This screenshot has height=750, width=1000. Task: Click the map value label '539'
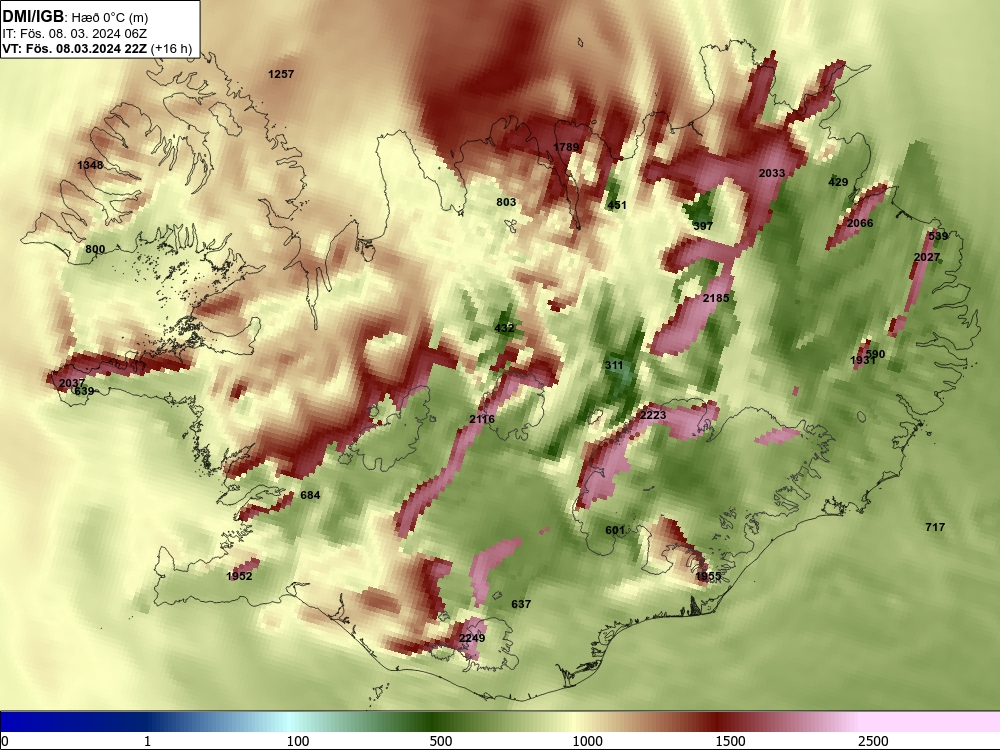click(x=938, y=236)
